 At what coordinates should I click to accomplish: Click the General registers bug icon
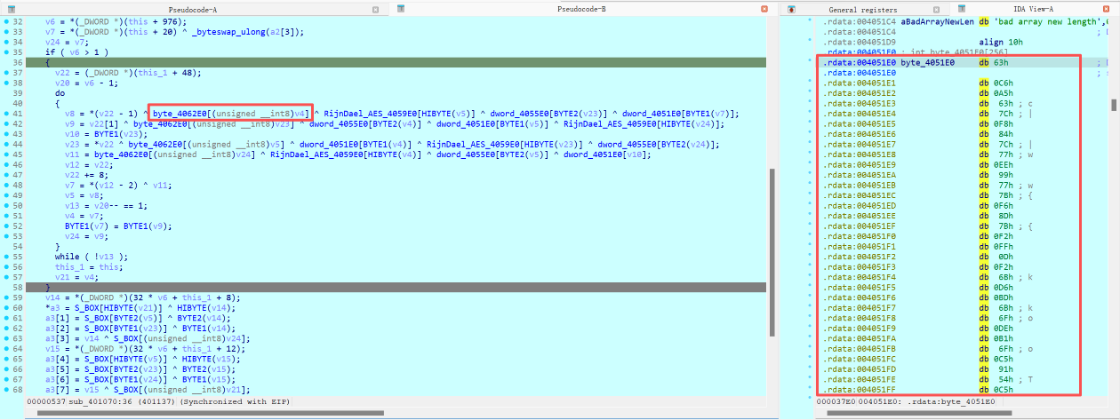click(x=792, y=8)
